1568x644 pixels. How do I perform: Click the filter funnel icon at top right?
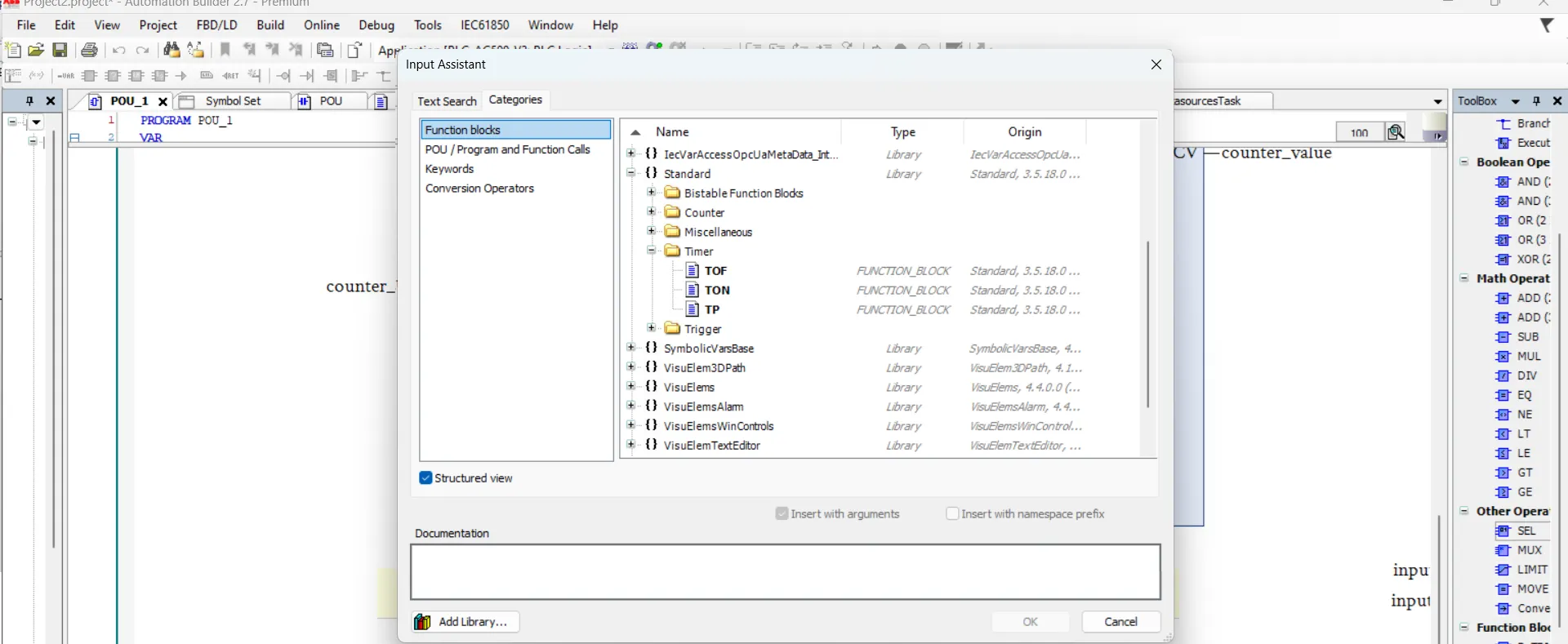tap(1546, 25)
